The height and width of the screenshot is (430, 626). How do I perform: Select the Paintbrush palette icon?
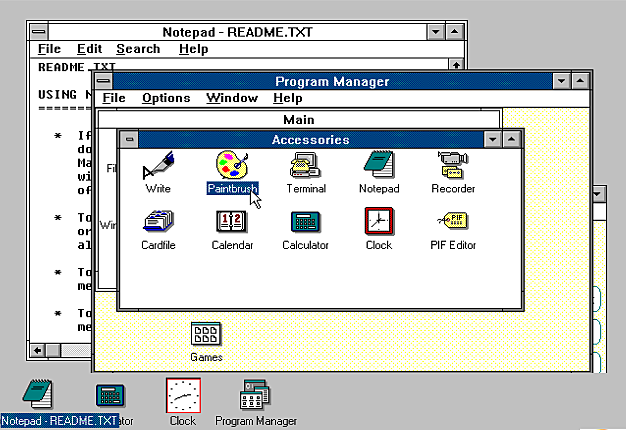pos(232,164)
